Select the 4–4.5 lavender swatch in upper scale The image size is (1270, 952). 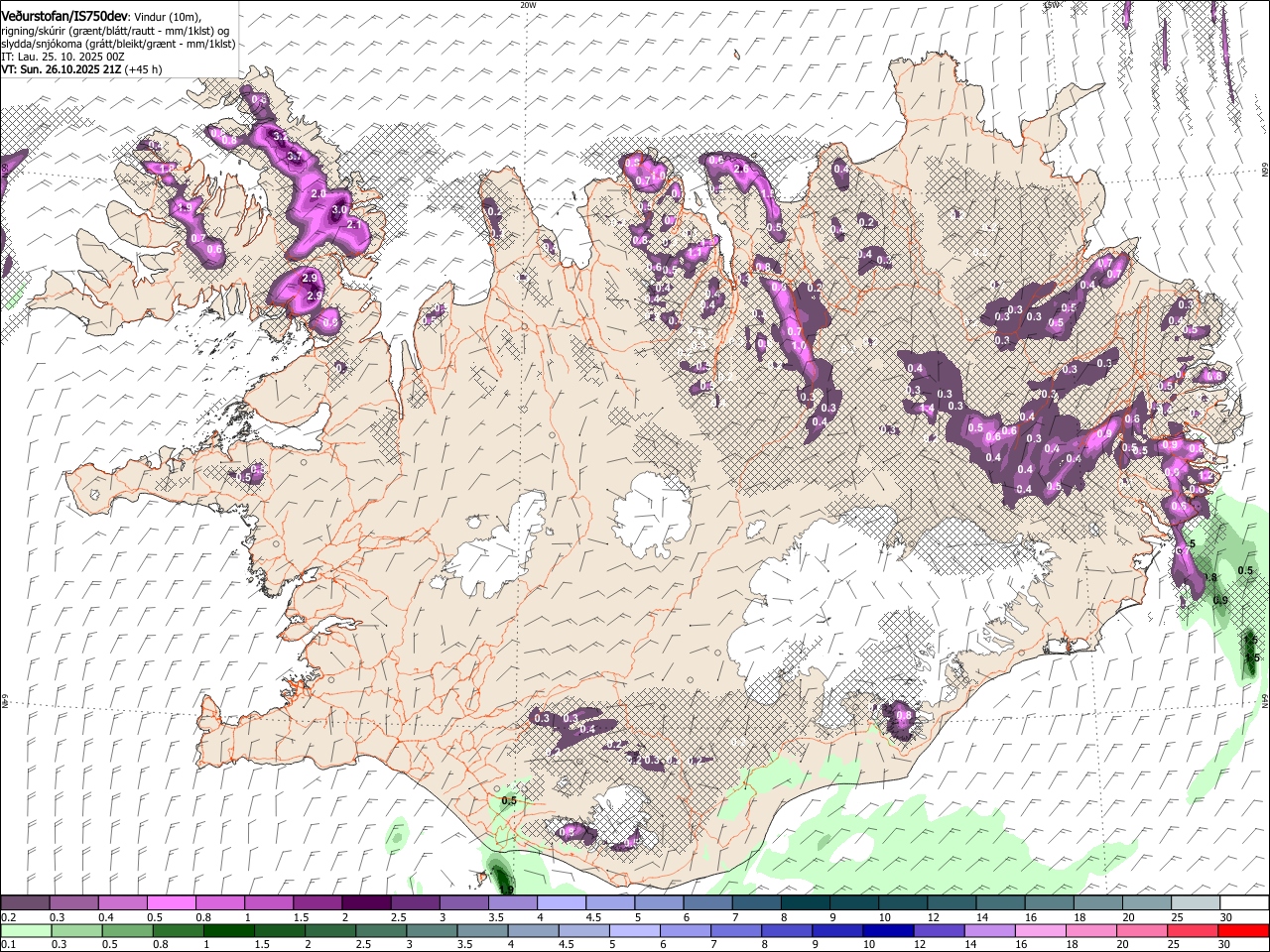562,903
